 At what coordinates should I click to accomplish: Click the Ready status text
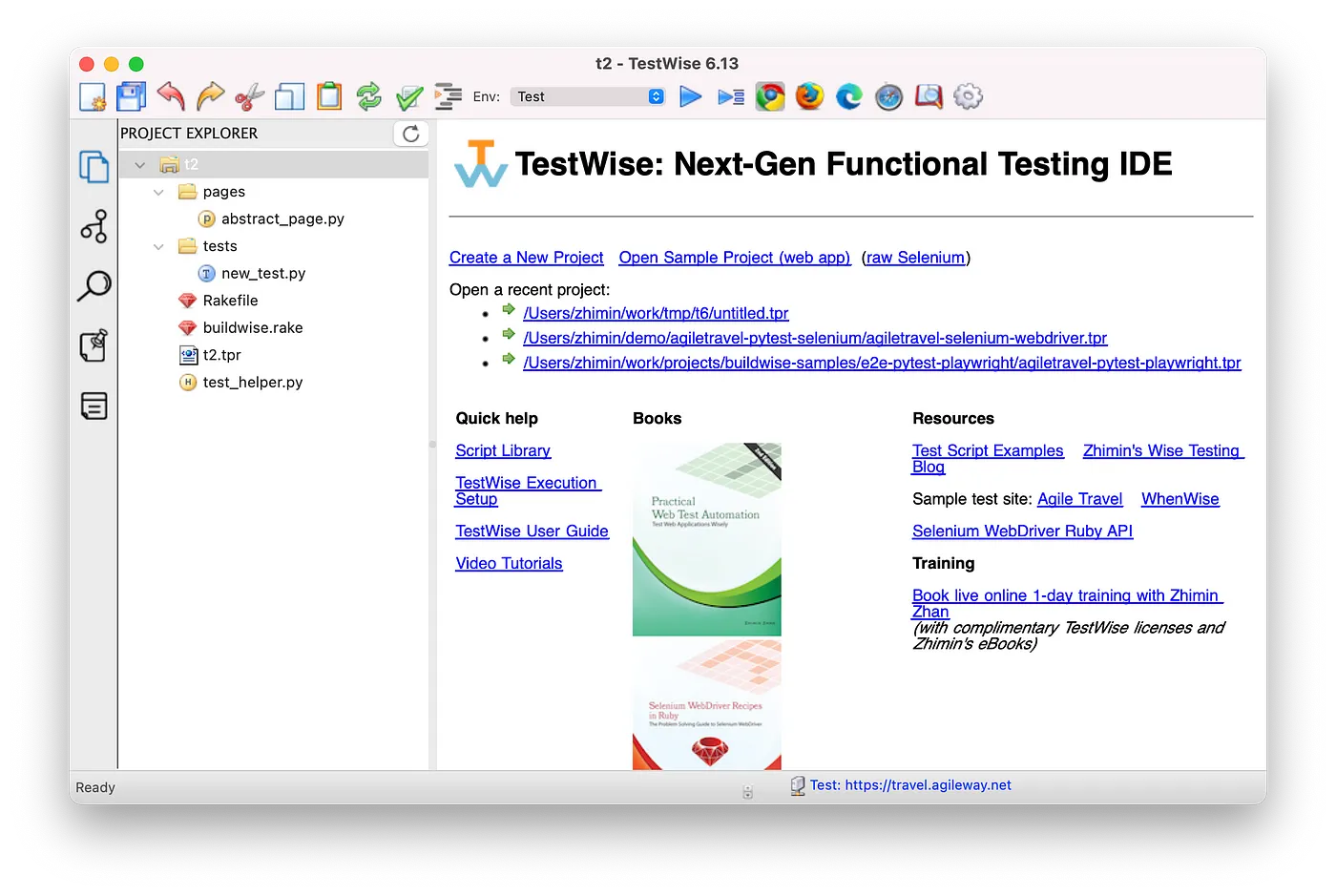tap(95, 787)
